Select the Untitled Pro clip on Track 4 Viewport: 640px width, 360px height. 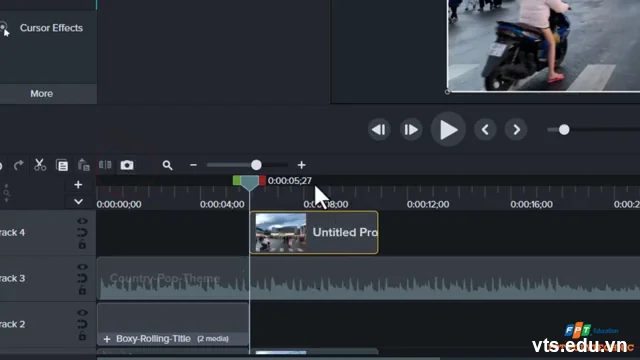(x=314, y=233)
